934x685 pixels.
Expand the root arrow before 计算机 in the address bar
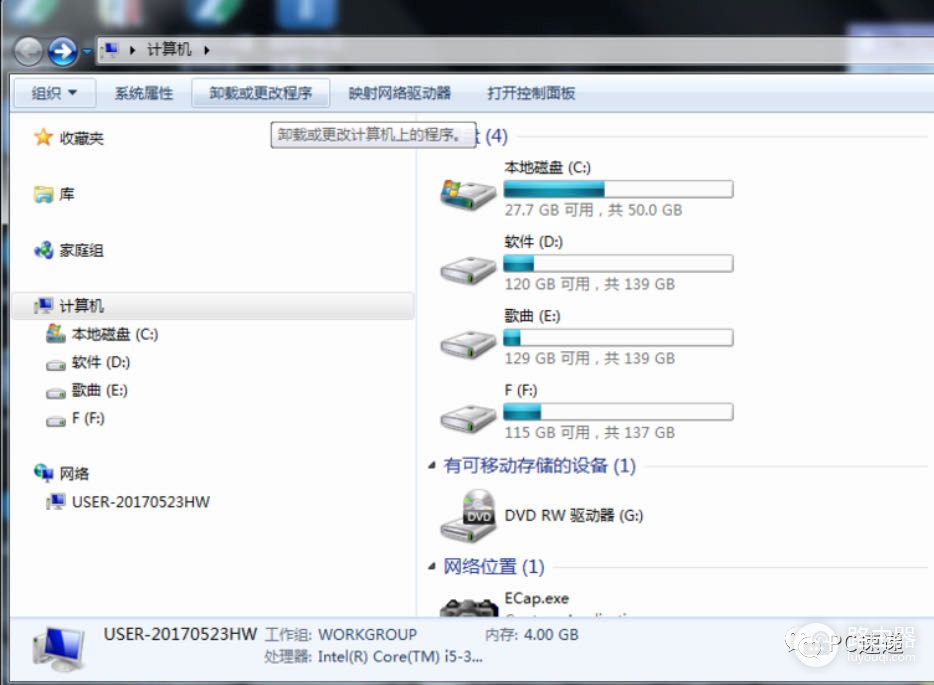click(132, 50)
